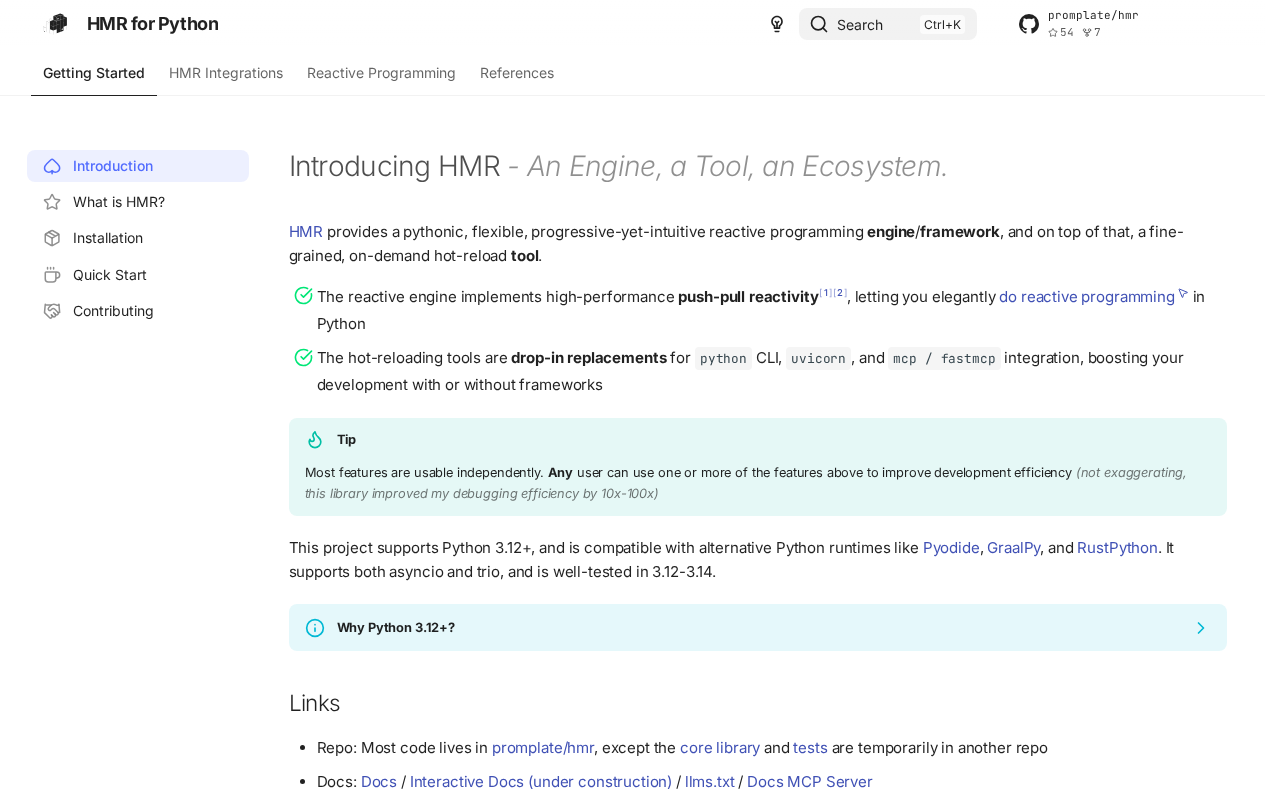This screenshot has width=1280, height=800.
Task: Expand the 'Why Python 3.12+?' section
Action: 396,628
